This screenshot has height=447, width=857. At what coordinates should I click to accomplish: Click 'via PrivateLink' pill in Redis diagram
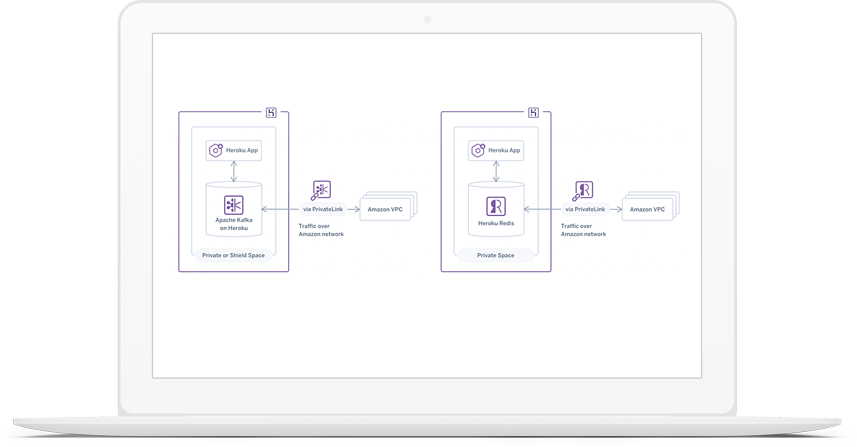(585, 209)
